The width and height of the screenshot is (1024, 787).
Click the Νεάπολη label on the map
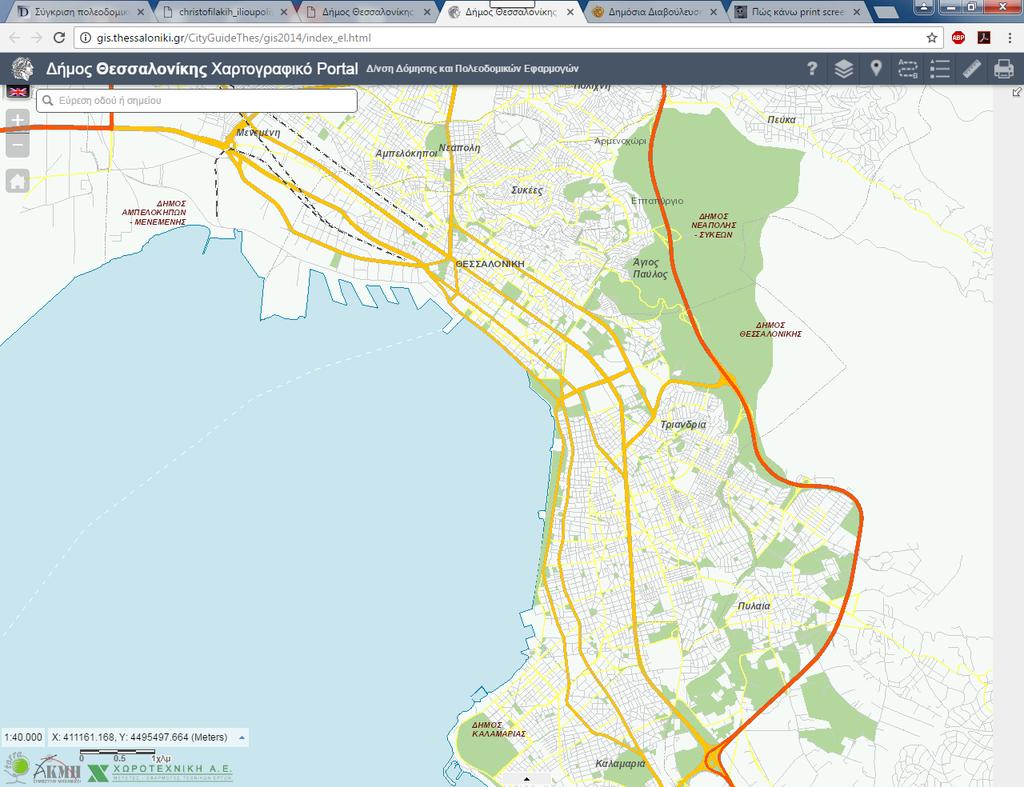[x=460, y=148]
